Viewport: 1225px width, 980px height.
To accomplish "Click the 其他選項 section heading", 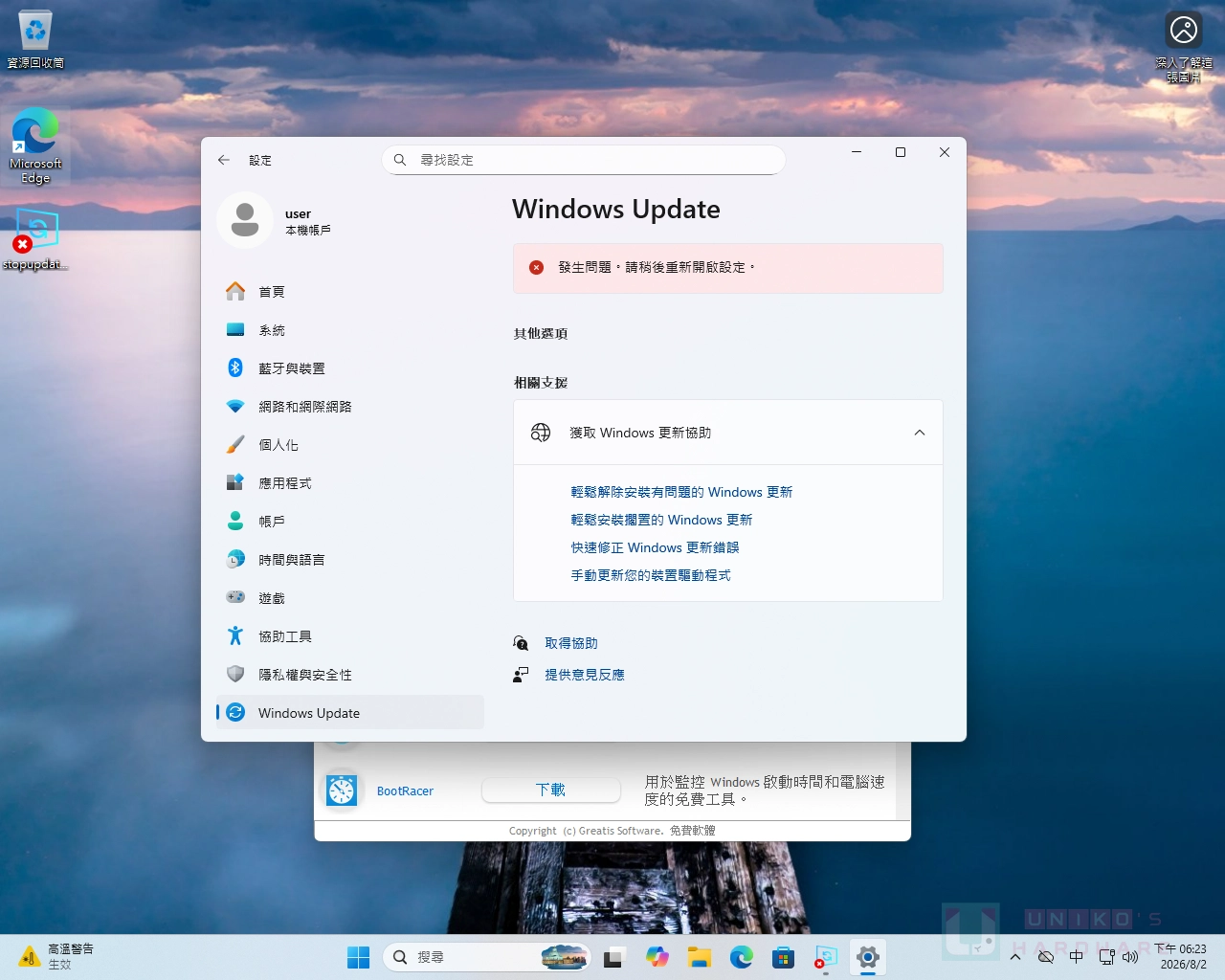I will coord(541,334).
